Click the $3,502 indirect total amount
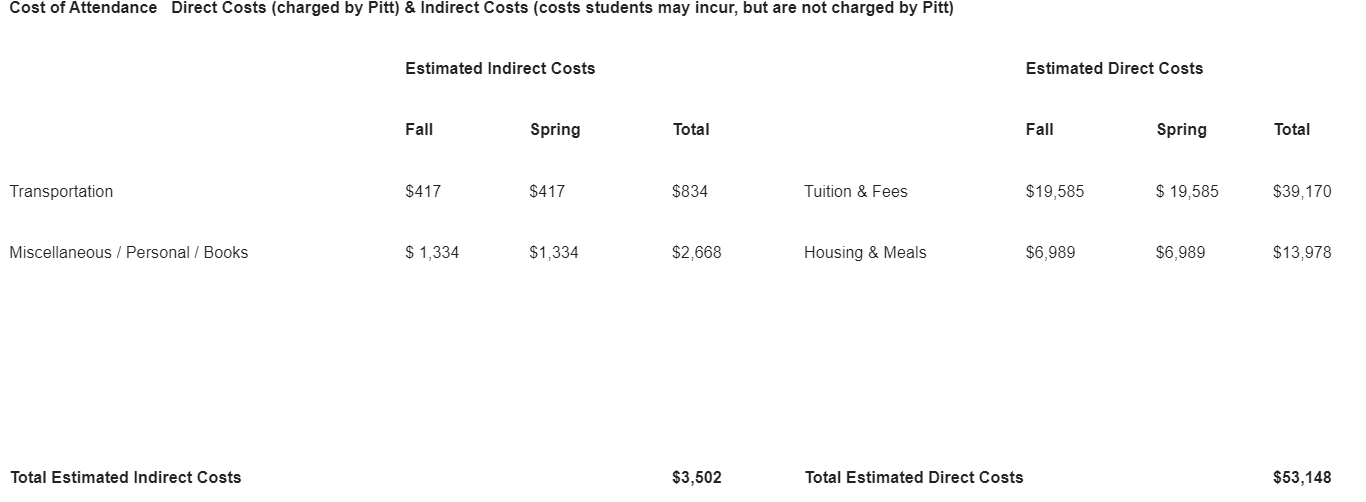Screen dimensions: 1366x502 pyautogui.click(x=696, y=477)
